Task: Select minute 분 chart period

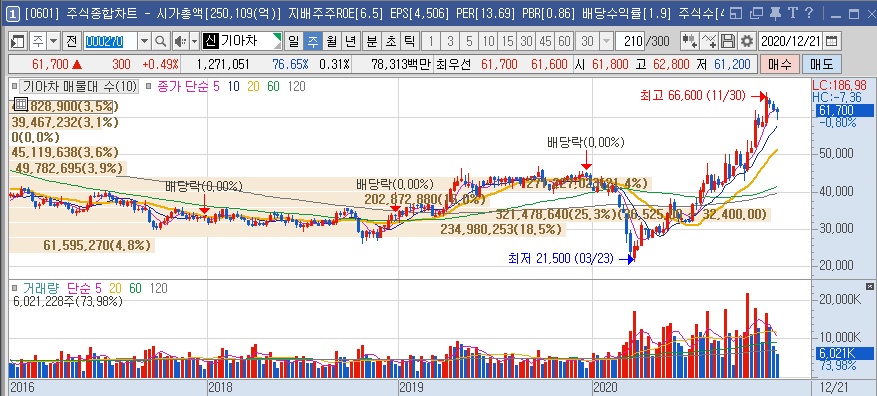Action: point(371,41)
